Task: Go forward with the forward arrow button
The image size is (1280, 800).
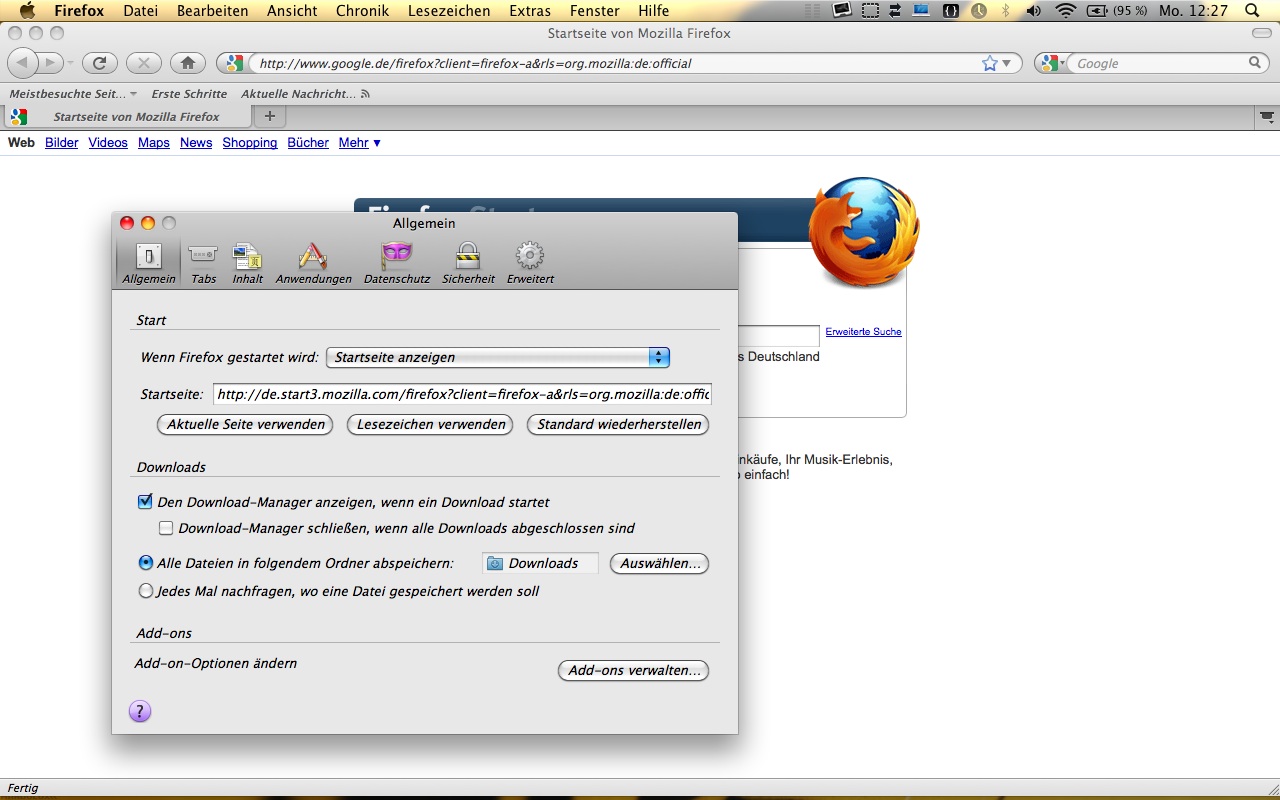Action: [x=51, y=63]
